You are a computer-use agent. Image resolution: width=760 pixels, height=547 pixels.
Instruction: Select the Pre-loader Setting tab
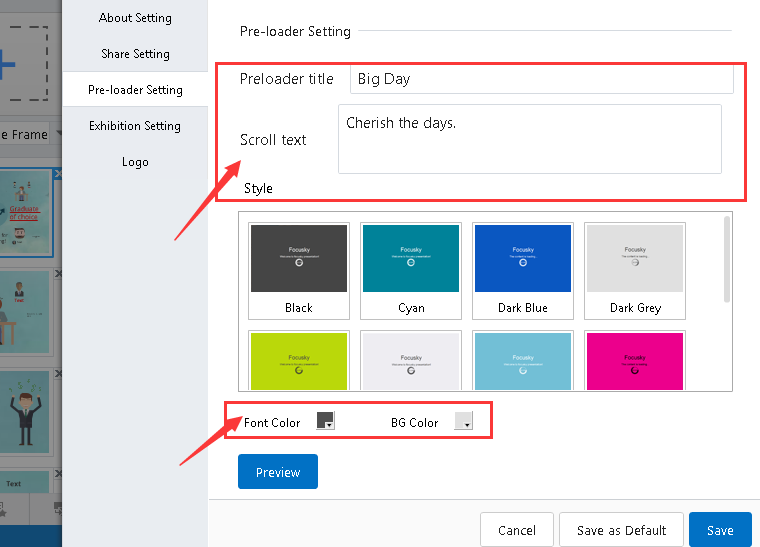point(135,90)
